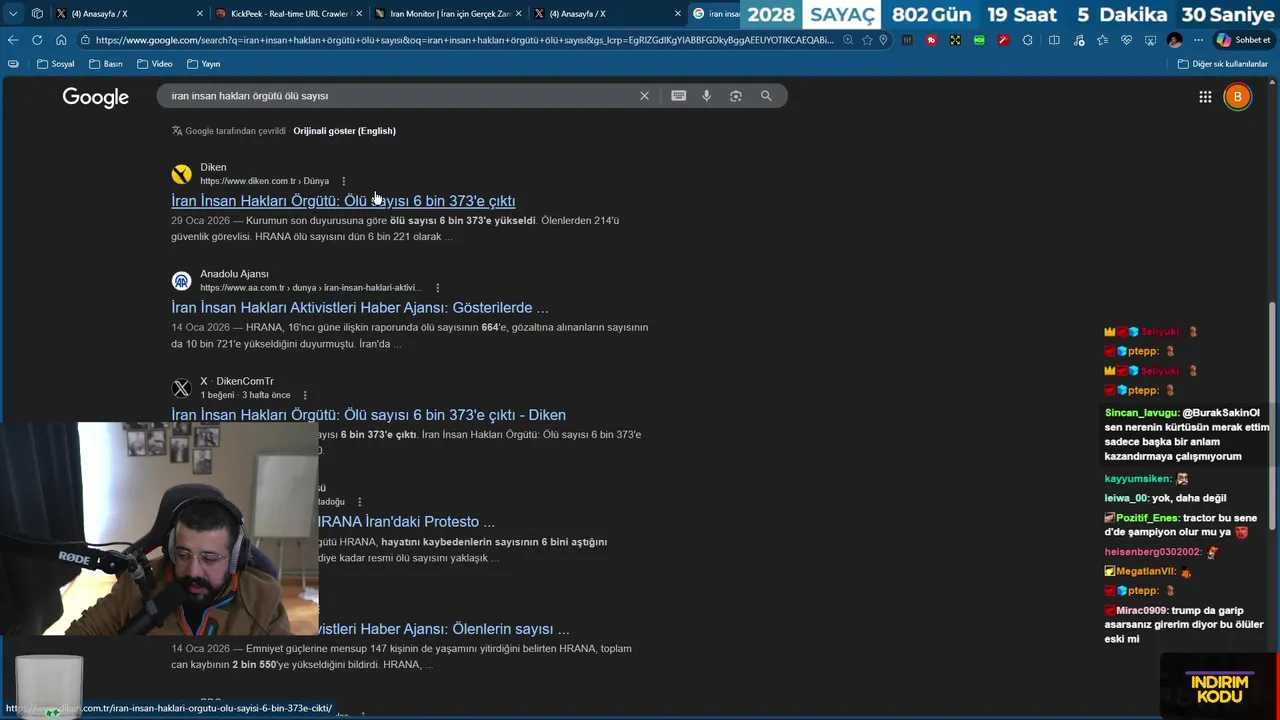Zoom the page with the address bar magnifier
This screenshot has height=720, width=1280.
point(848,40)
